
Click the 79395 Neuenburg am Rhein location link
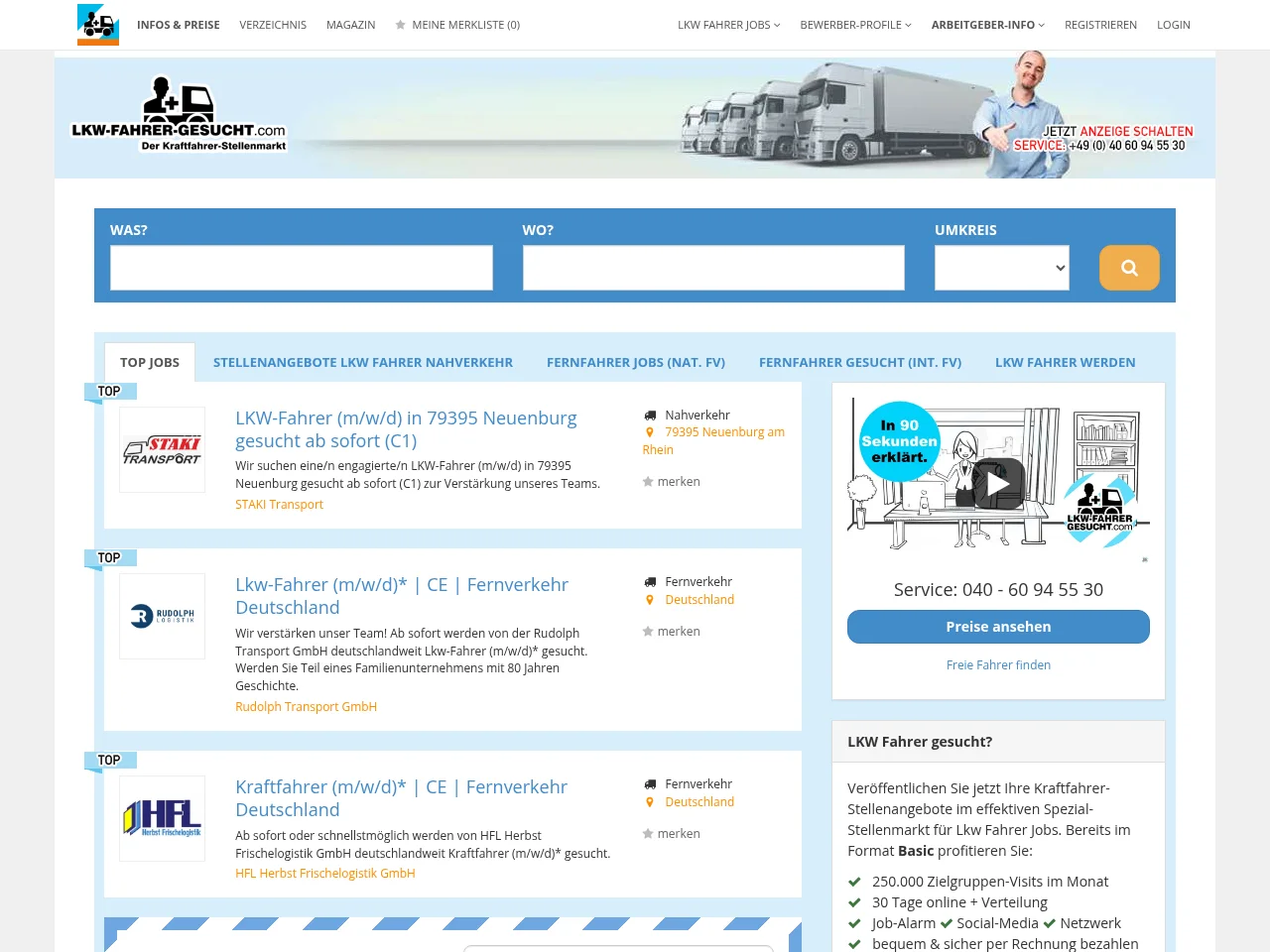point(713,441)
